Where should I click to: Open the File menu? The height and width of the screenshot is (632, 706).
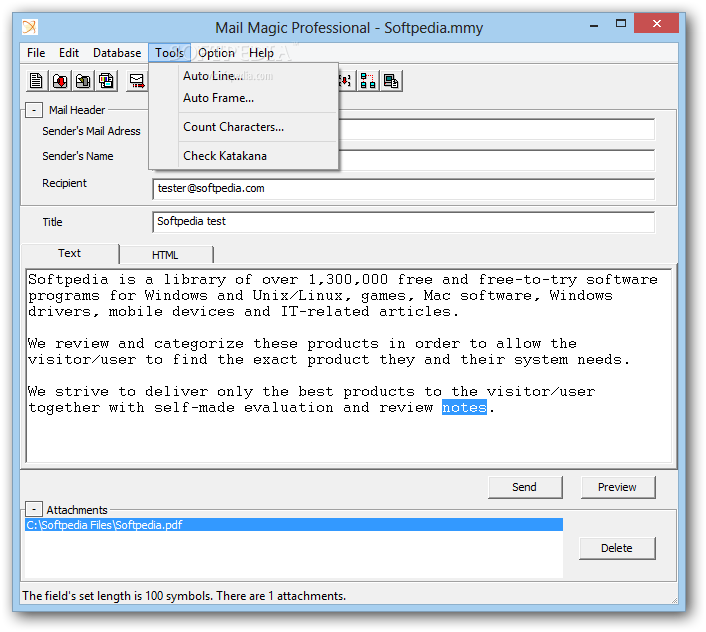(x=36, y=53)
